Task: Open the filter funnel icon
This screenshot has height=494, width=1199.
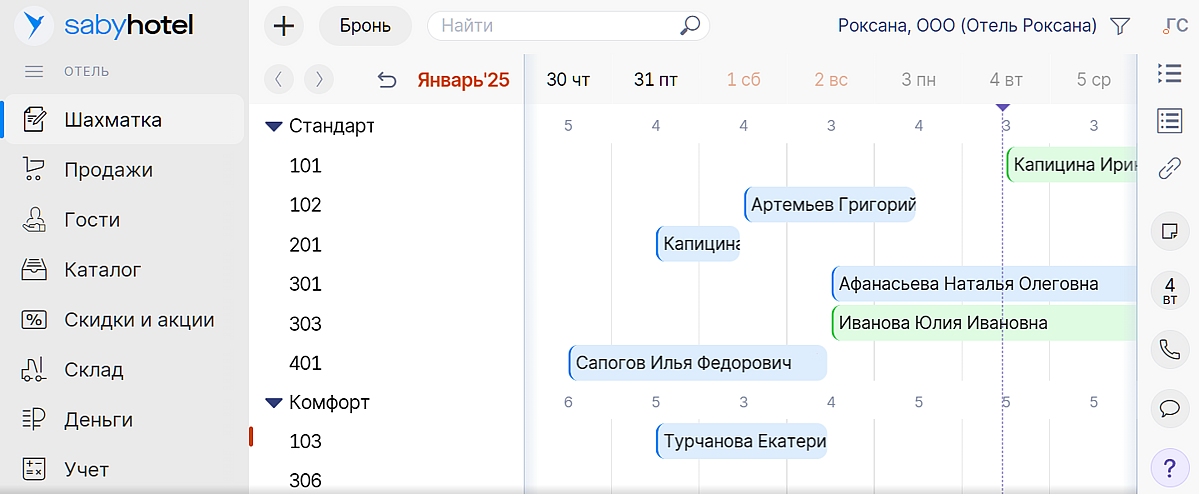Action: point(1120,26)
